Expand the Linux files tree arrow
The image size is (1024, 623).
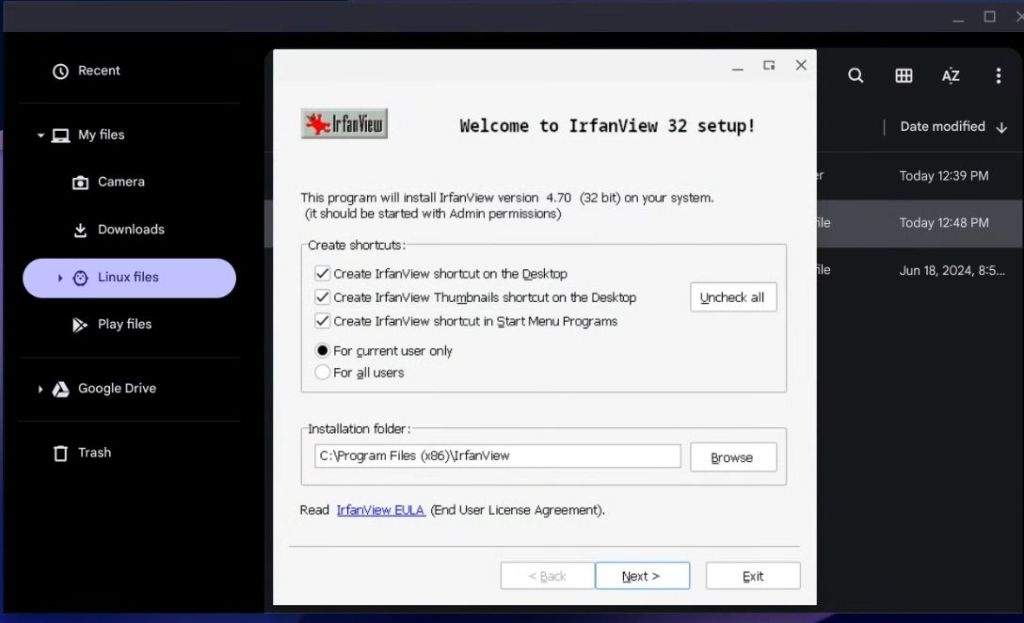click(60, 278)
